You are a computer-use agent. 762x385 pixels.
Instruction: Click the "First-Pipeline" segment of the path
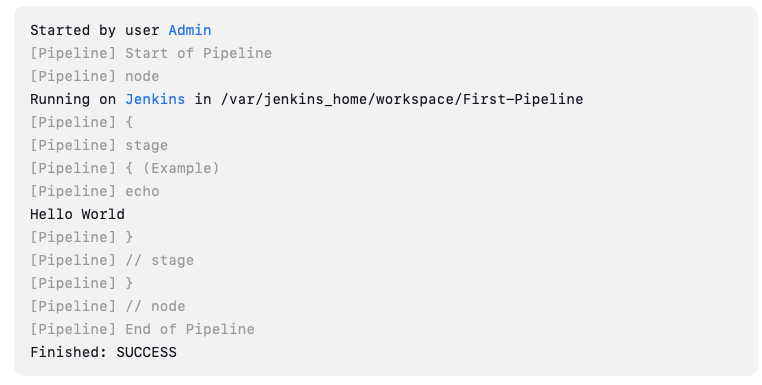[x=523, y=99]
